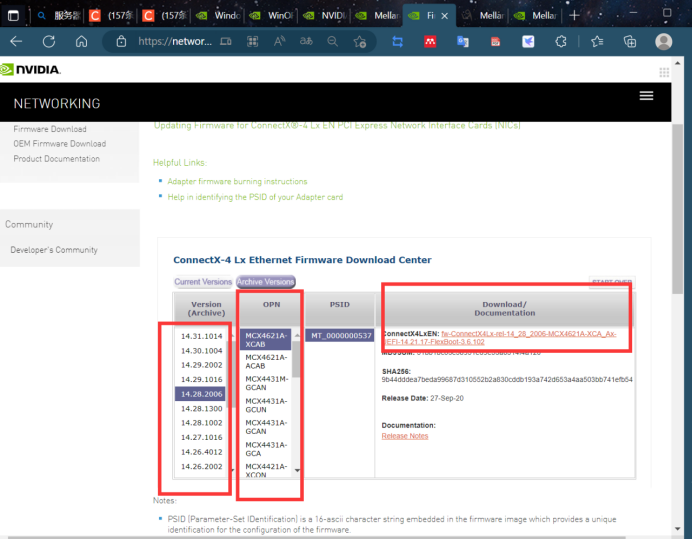Switch to the NVIDI browser tab
Image resolution: width=693 pixels, height=539 pixels.
(x=324, y=16)
